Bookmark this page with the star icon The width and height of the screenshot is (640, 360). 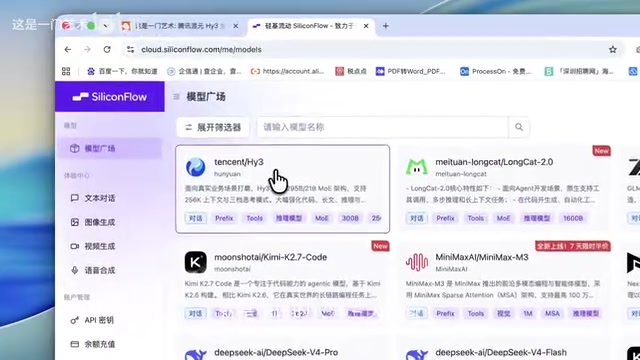[613, 49]
